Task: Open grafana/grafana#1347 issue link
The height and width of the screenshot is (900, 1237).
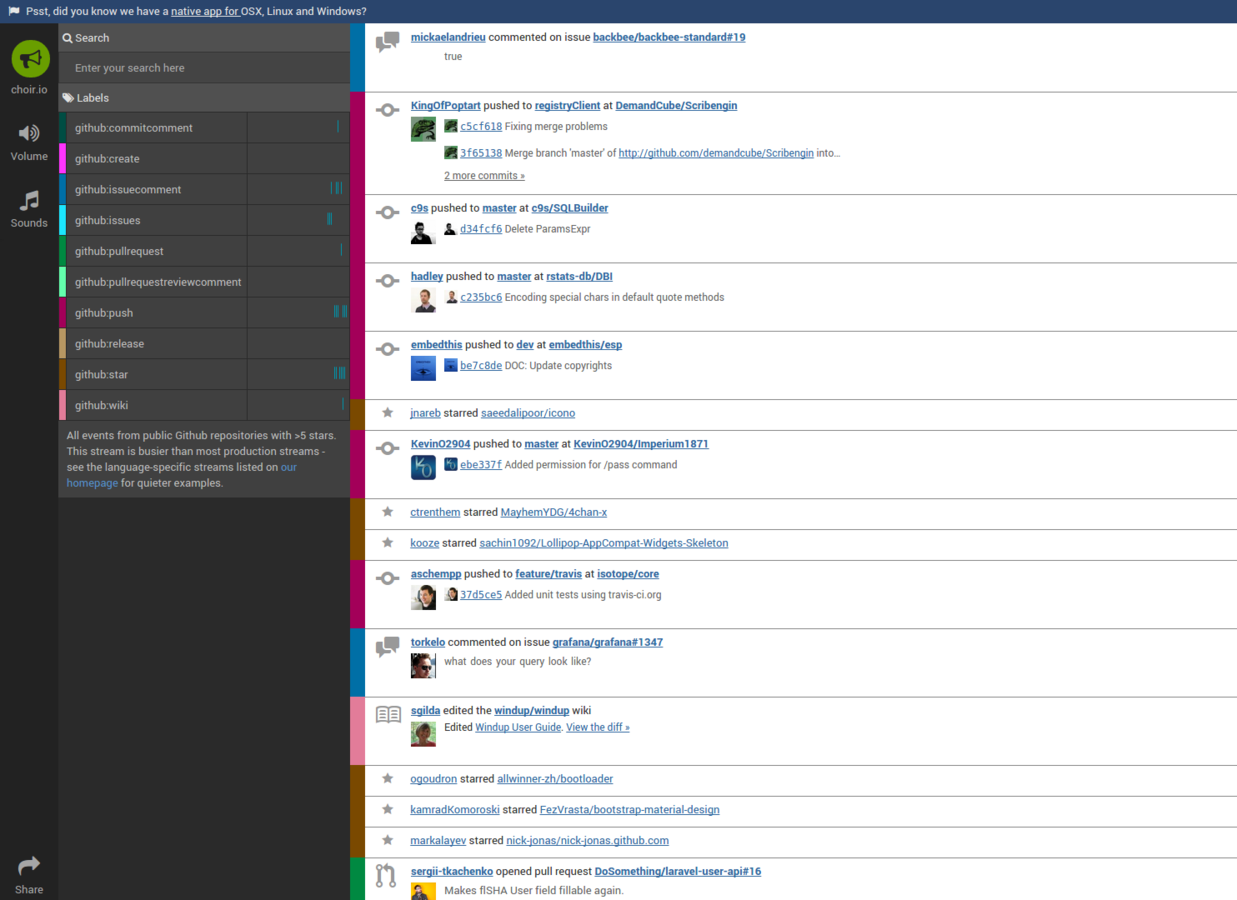Action: click(x=608, y=642)
